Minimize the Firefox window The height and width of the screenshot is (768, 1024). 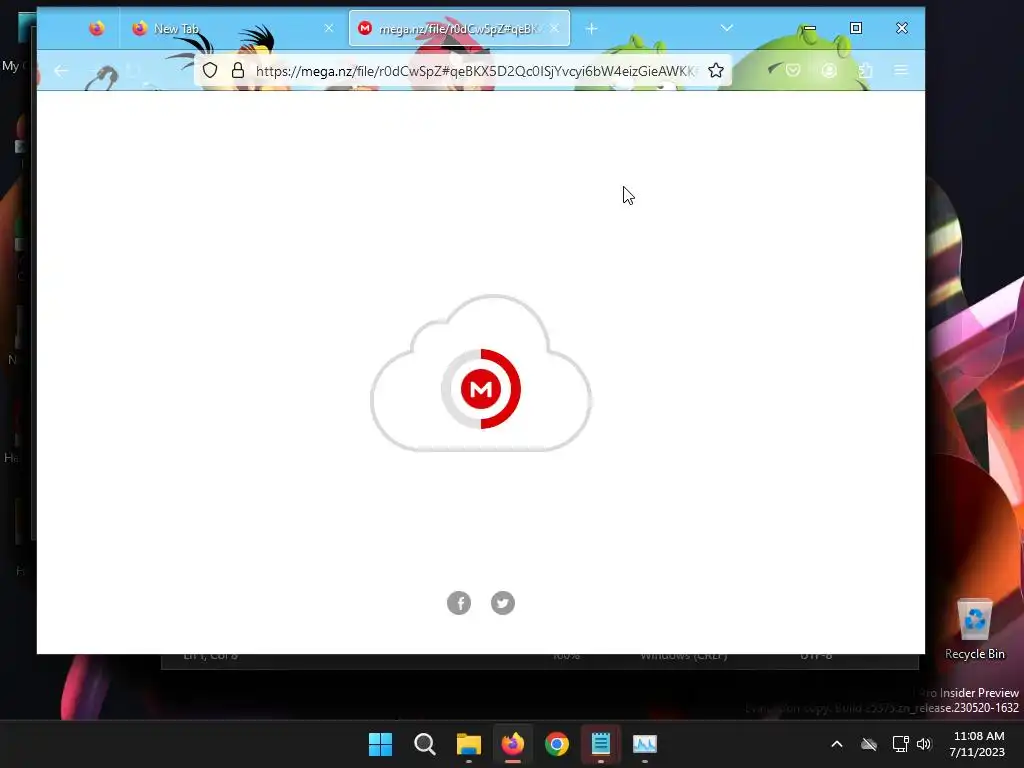[x=810, y=28]
